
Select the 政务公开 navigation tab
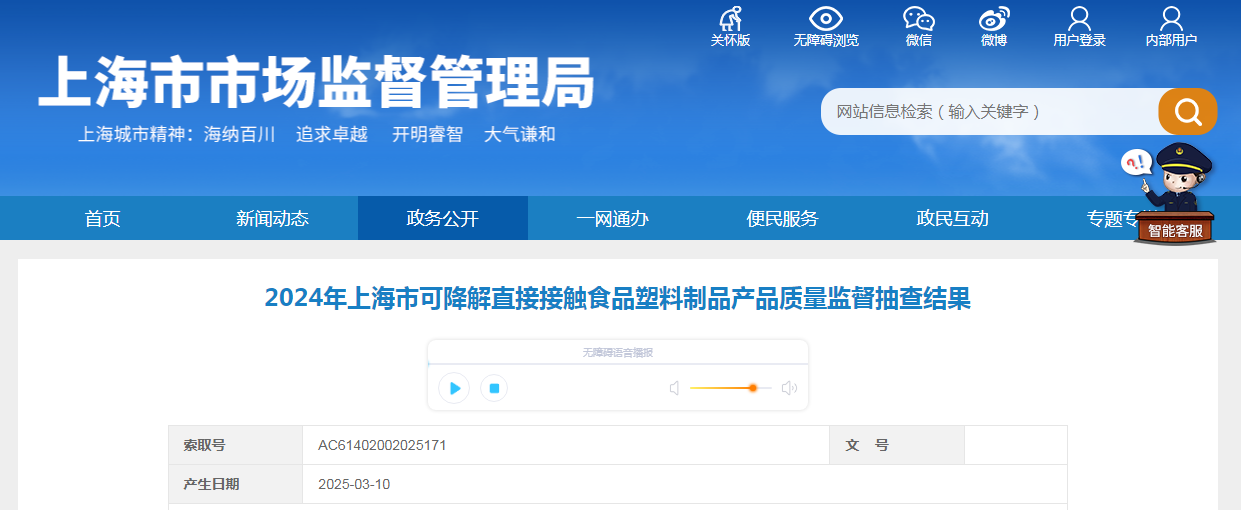(x=443, y=219)
